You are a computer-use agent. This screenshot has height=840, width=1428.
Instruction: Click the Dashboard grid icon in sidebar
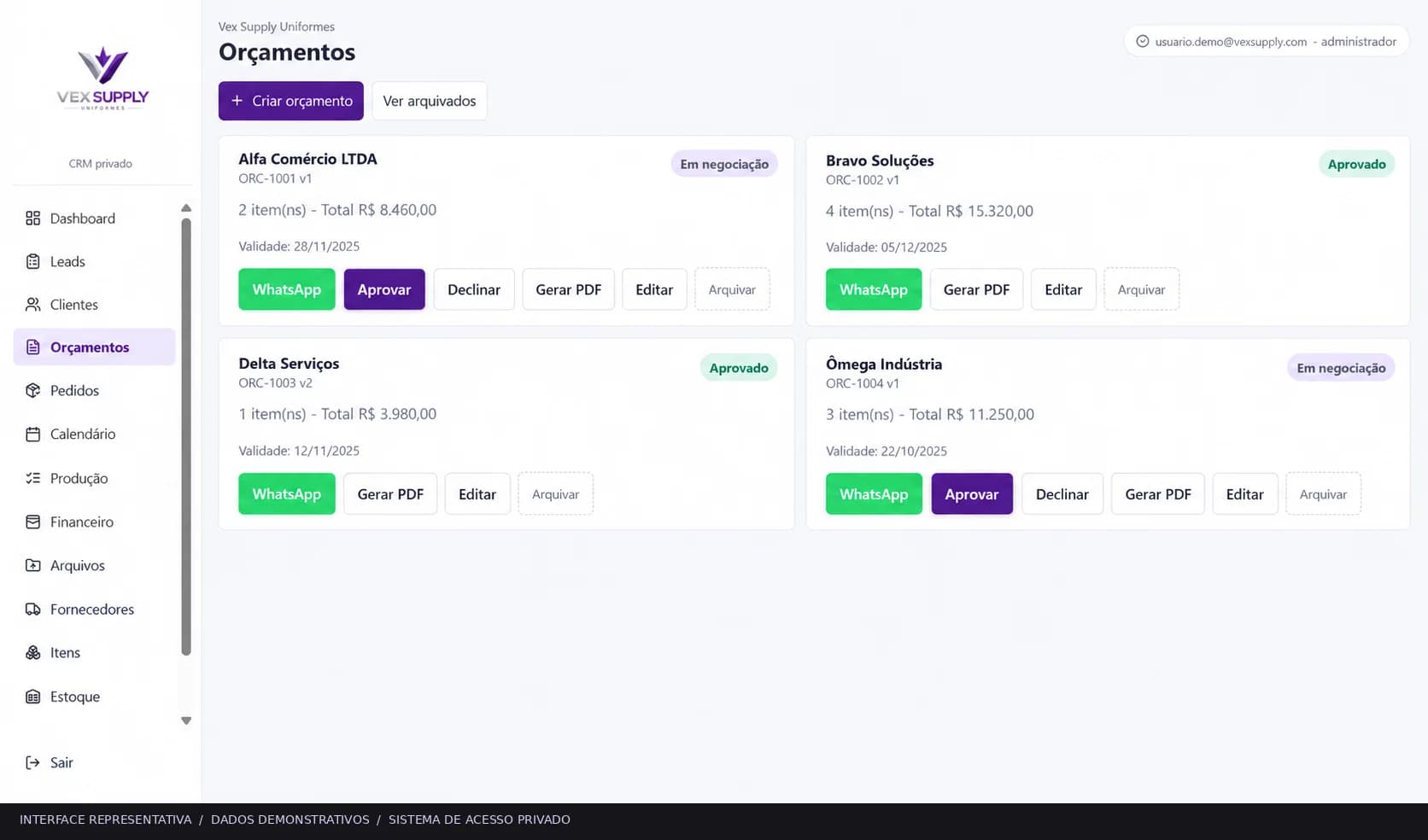pos(33,219)
